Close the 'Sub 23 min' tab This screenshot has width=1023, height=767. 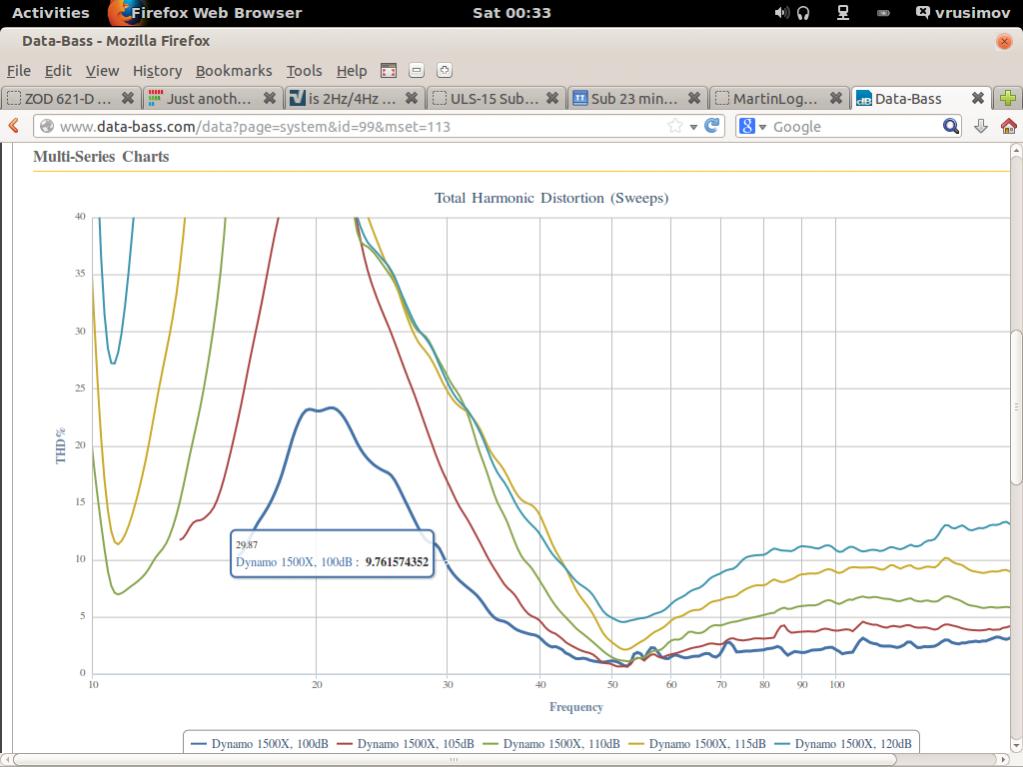coord(694,98)
